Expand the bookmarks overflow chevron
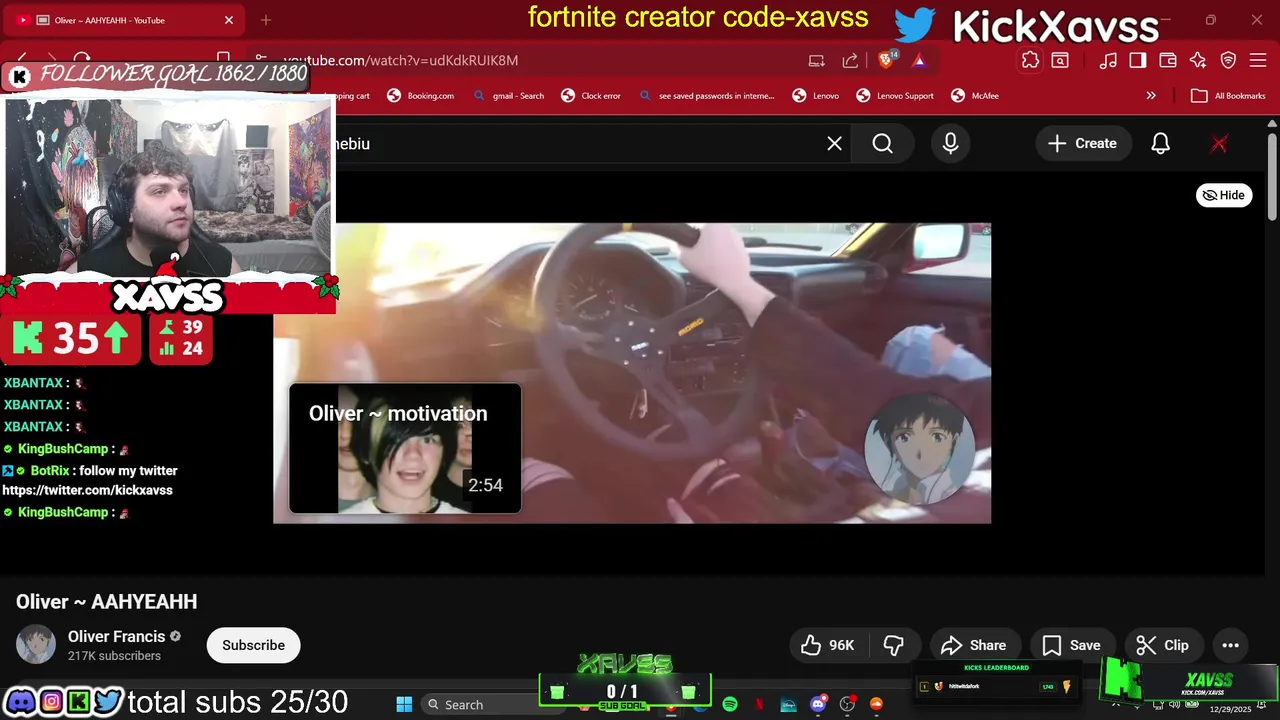 click(x=1151, y=96)
